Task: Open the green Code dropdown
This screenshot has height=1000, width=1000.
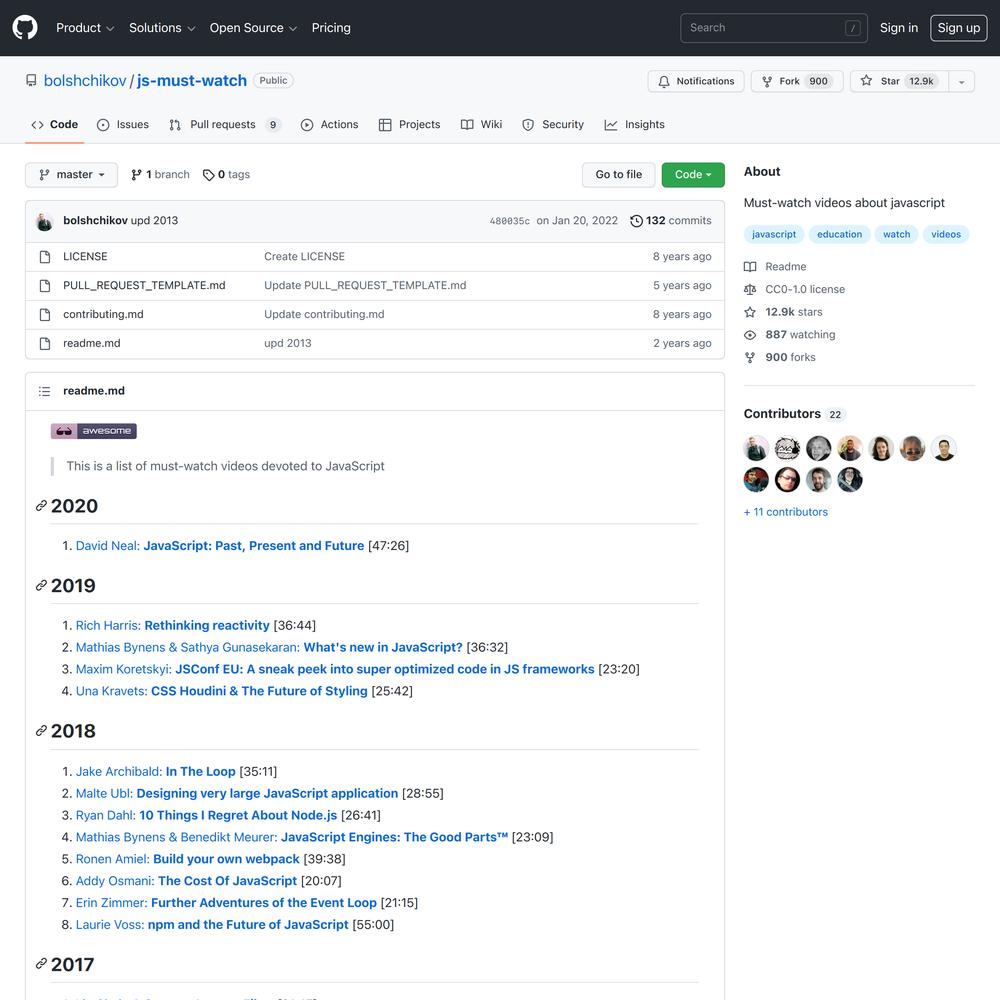Action: click(x=693, y=175)
